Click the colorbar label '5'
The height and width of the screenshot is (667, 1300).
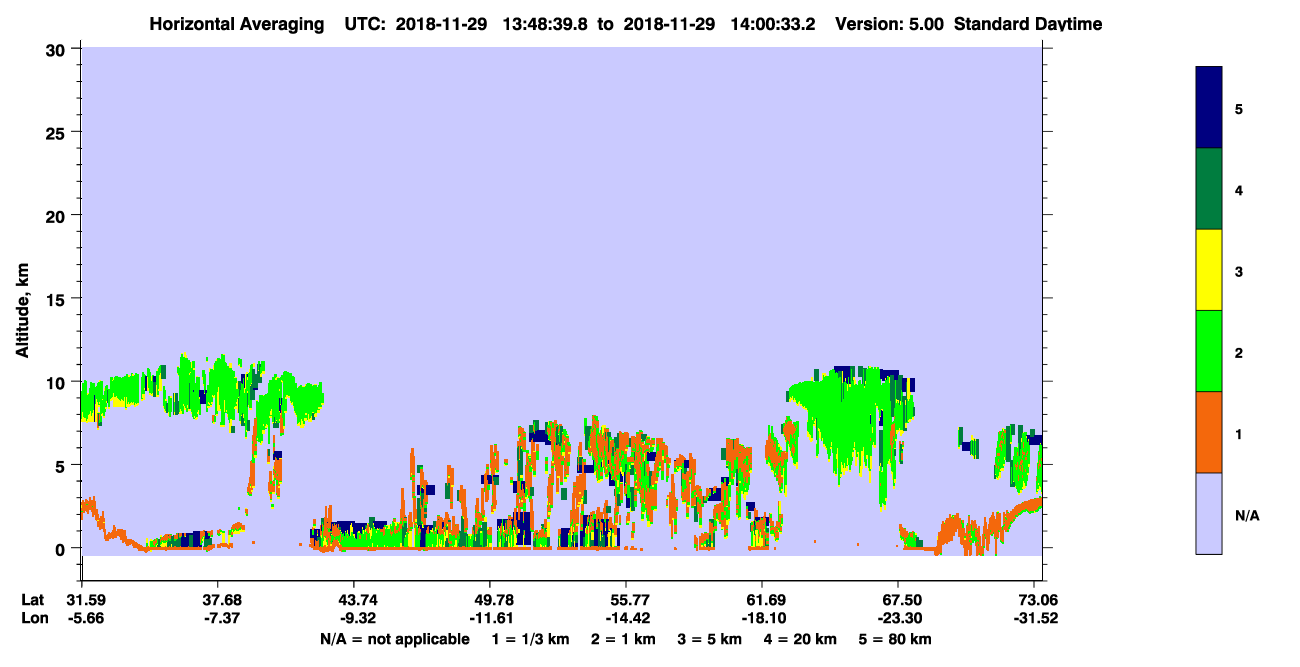point(1239,109)
